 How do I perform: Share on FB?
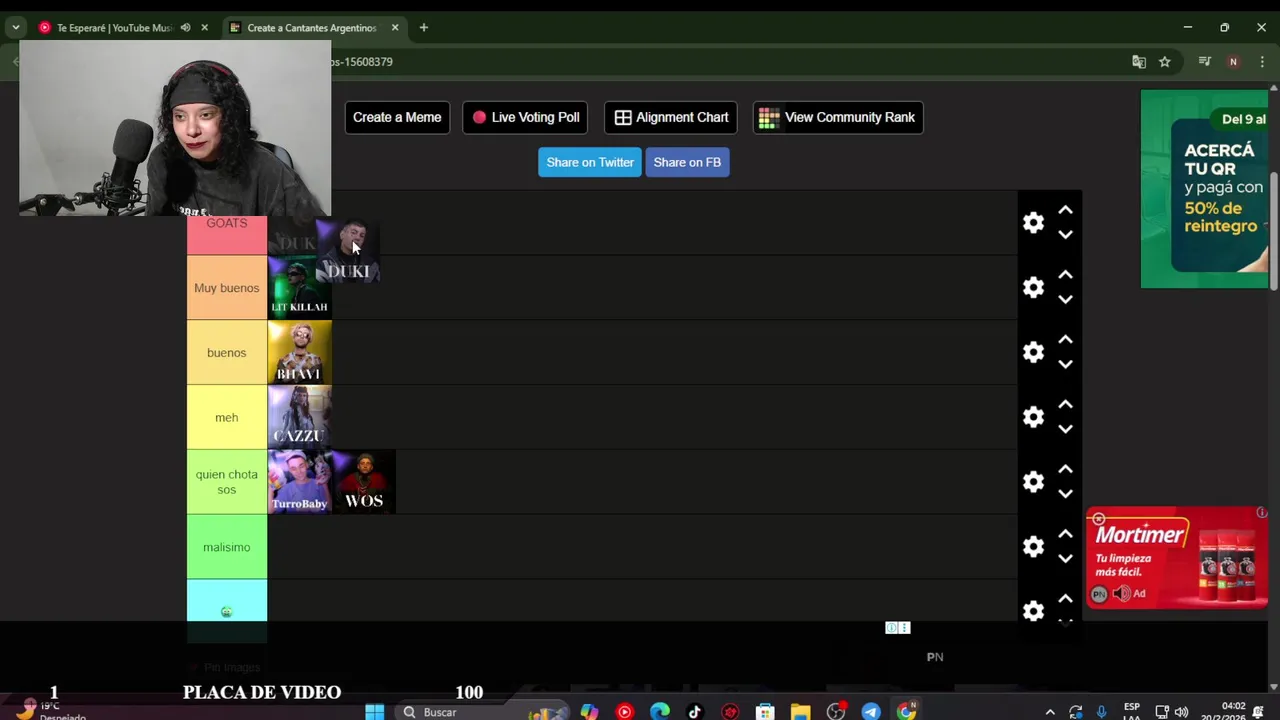[x=687, y=162]
